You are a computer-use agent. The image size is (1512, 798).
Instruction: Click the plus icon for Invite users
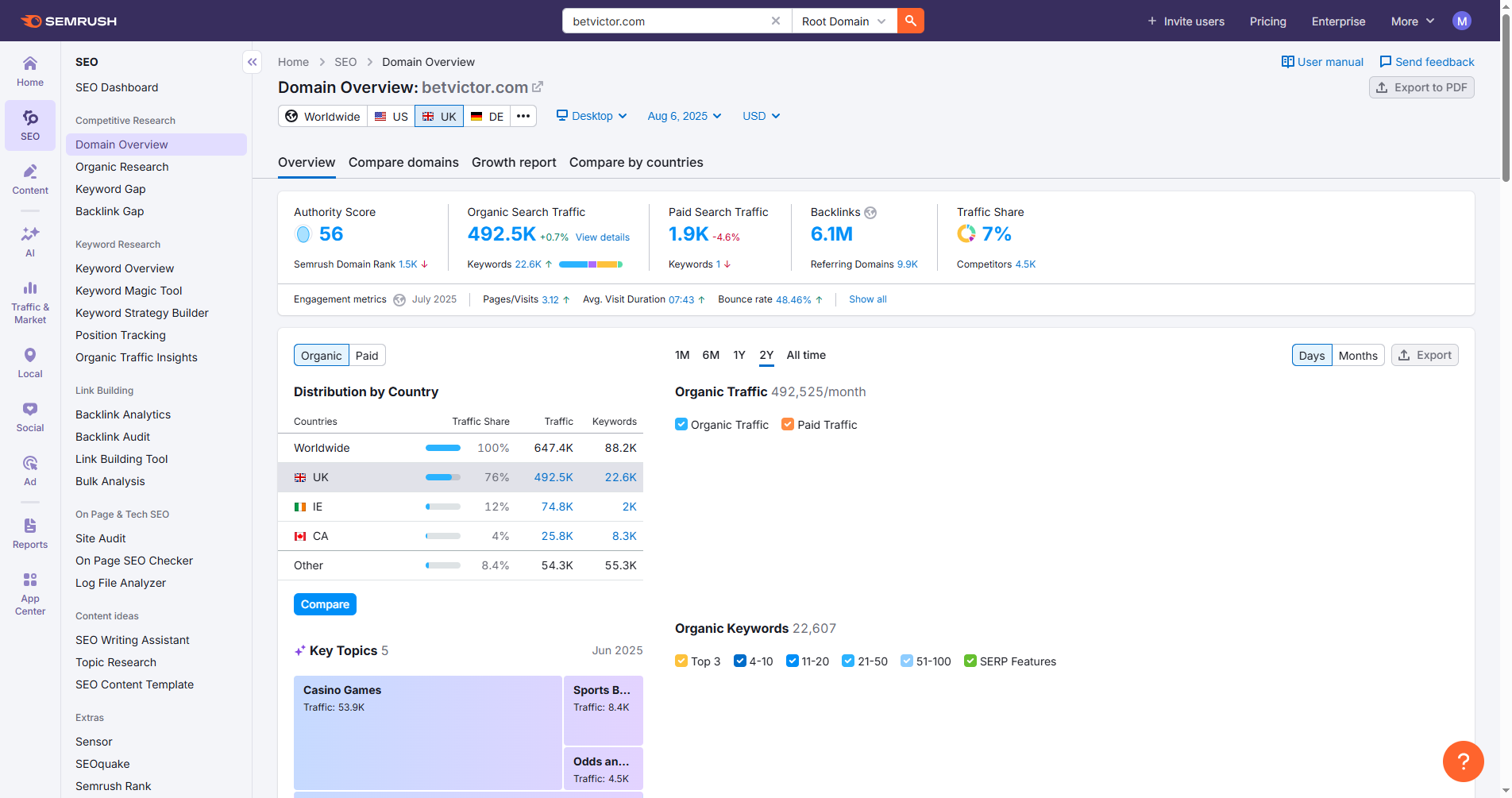[1151, 21]
